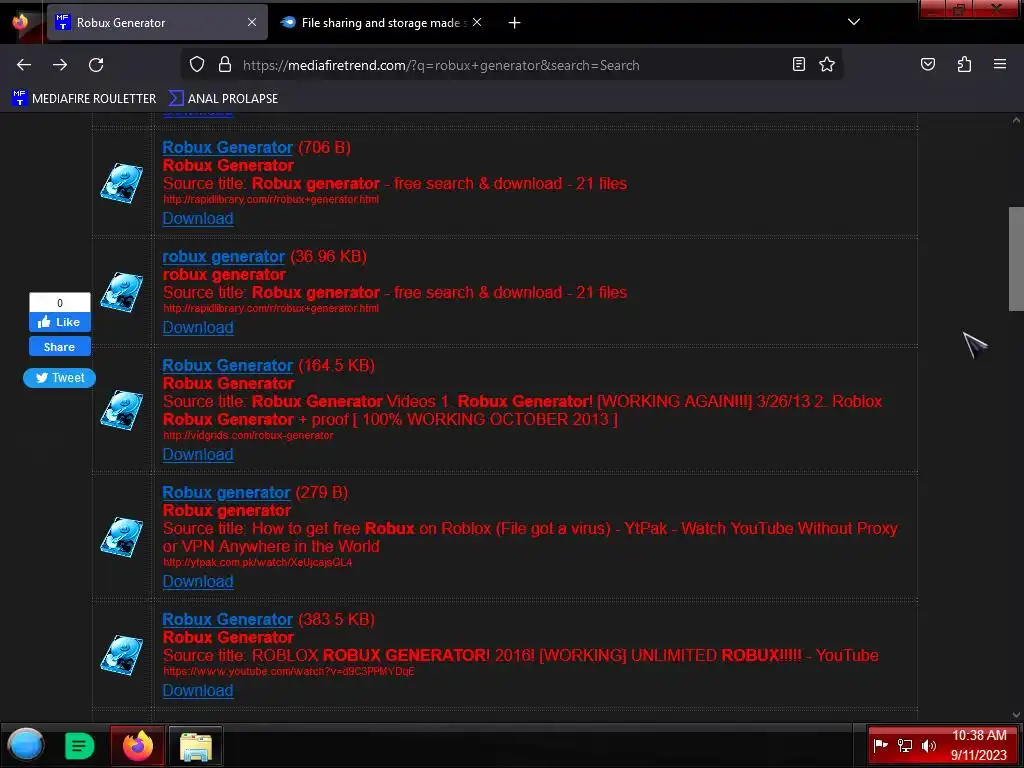The width and height of the screenshot is (1024, 768).
Task: Click disk icon of the 36.96 KB result
Action: point(122,292)
